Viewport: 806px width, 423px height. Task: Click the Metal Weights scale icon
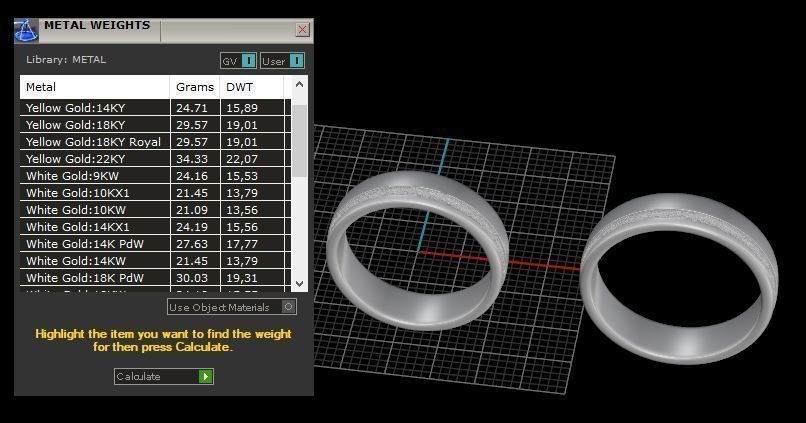26,30
